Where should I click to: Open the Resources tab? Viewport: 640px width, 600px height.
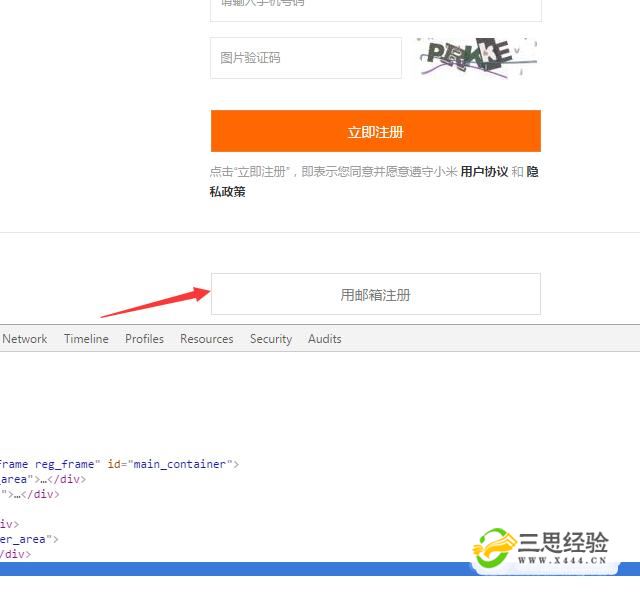pyautogui.click(x=206, y=339)
